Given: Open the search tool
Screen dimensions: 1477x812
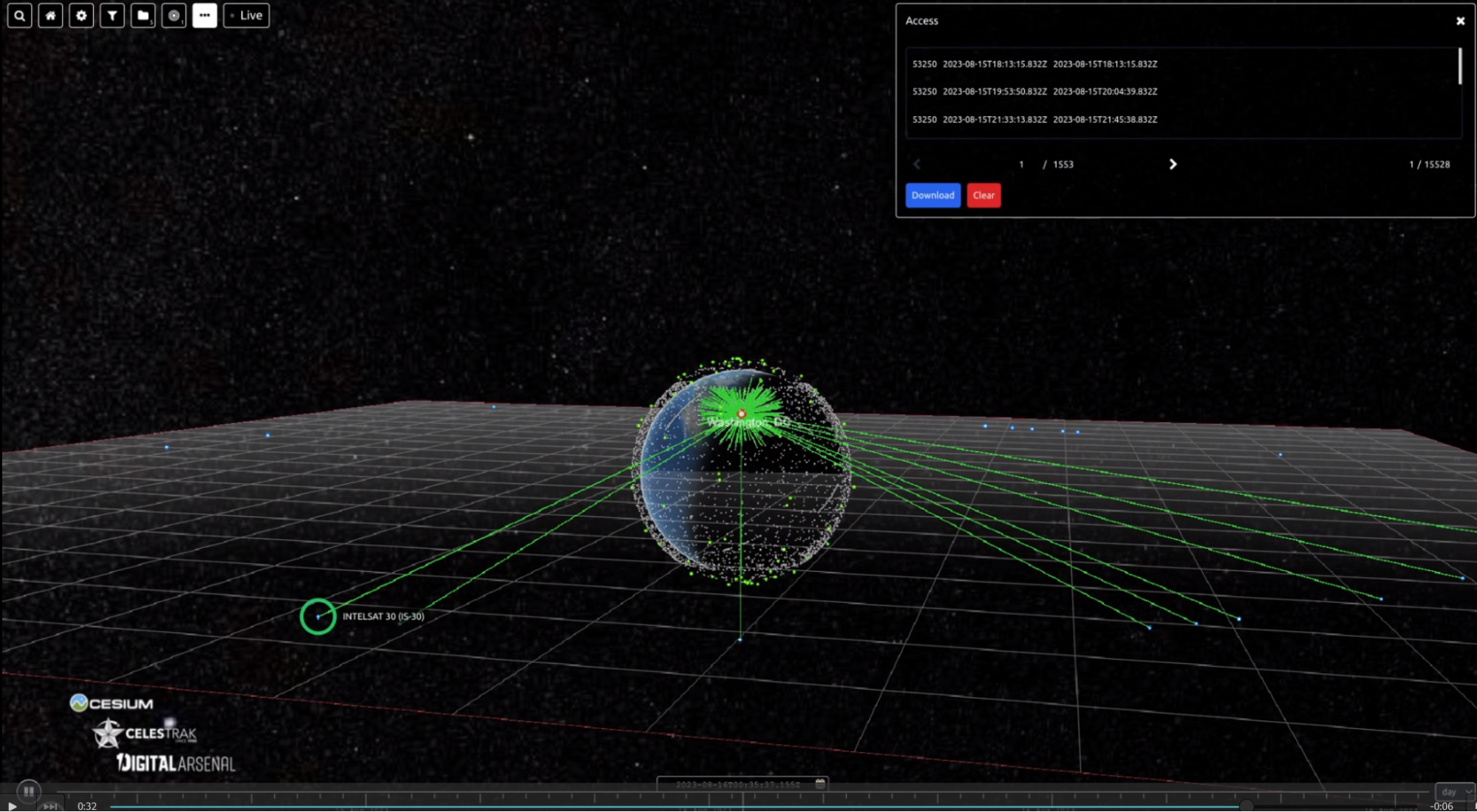Looking at the screenshot, I should pyautogui.click(x=20, y=16).
